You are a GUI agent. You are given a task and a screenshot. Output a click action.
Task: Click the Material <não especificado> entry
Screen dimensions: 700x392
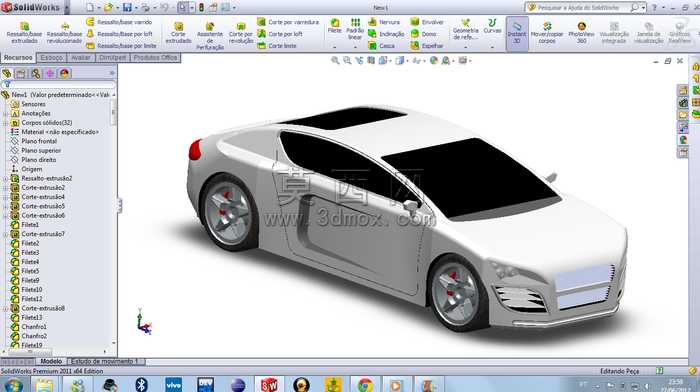60,132
